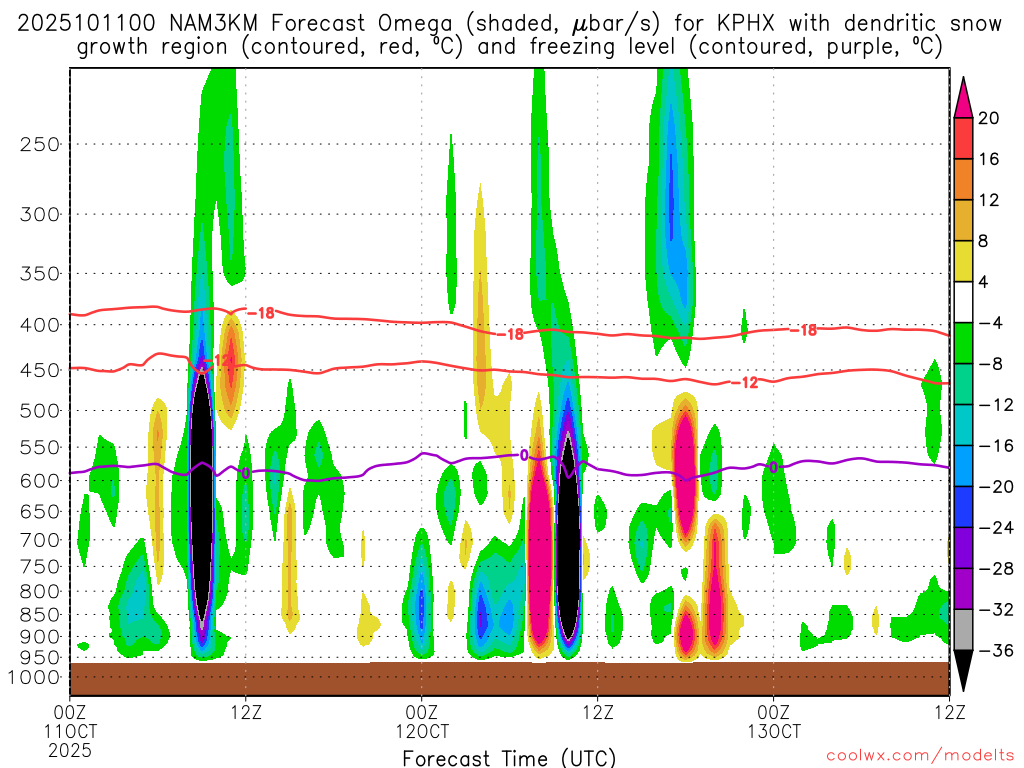Click the 950 pressure level label
1024x768 pixels.
point(40,658)
